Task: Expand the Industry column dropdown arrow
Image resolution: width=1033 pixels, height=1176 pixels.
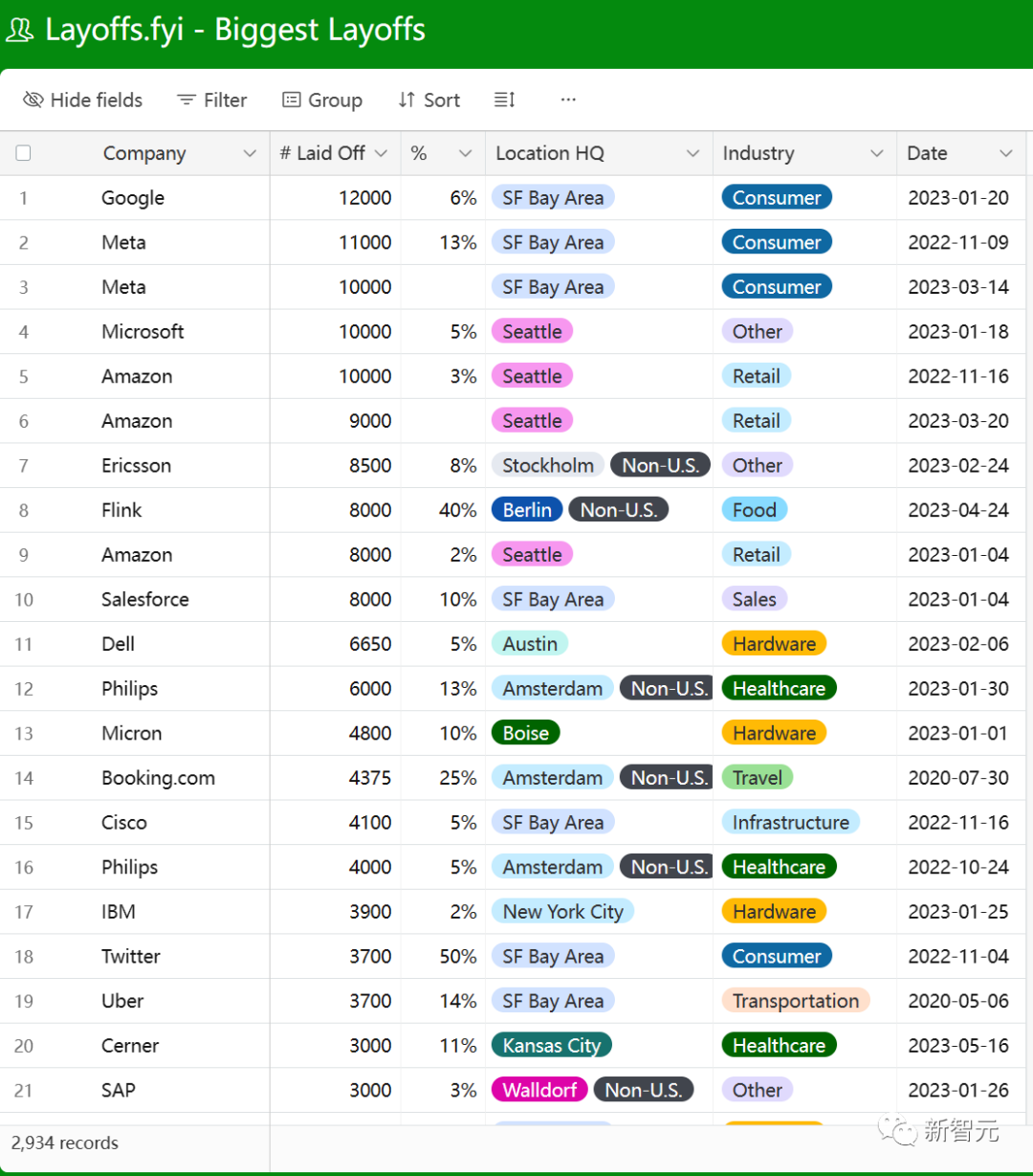Action: pos(877,153)
